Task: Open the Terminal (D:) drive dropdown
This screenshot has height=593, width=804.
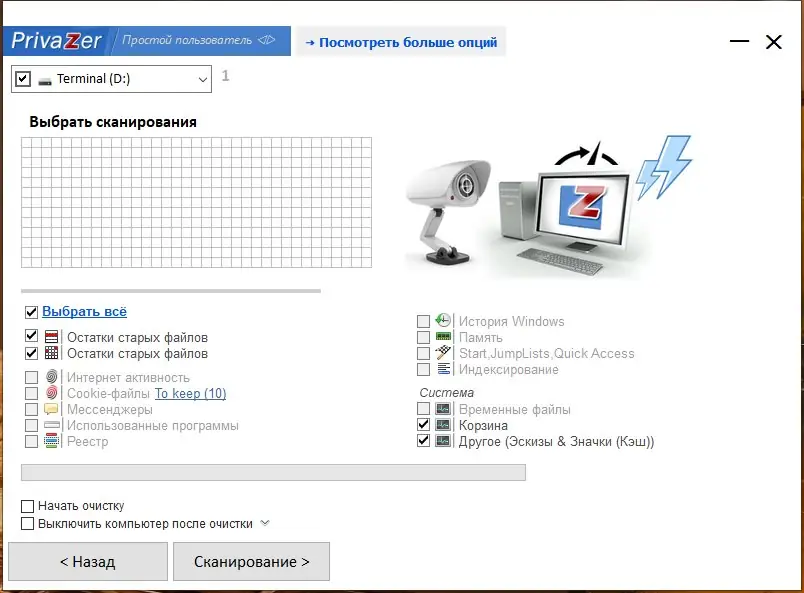Action: (x=203, y=80)
